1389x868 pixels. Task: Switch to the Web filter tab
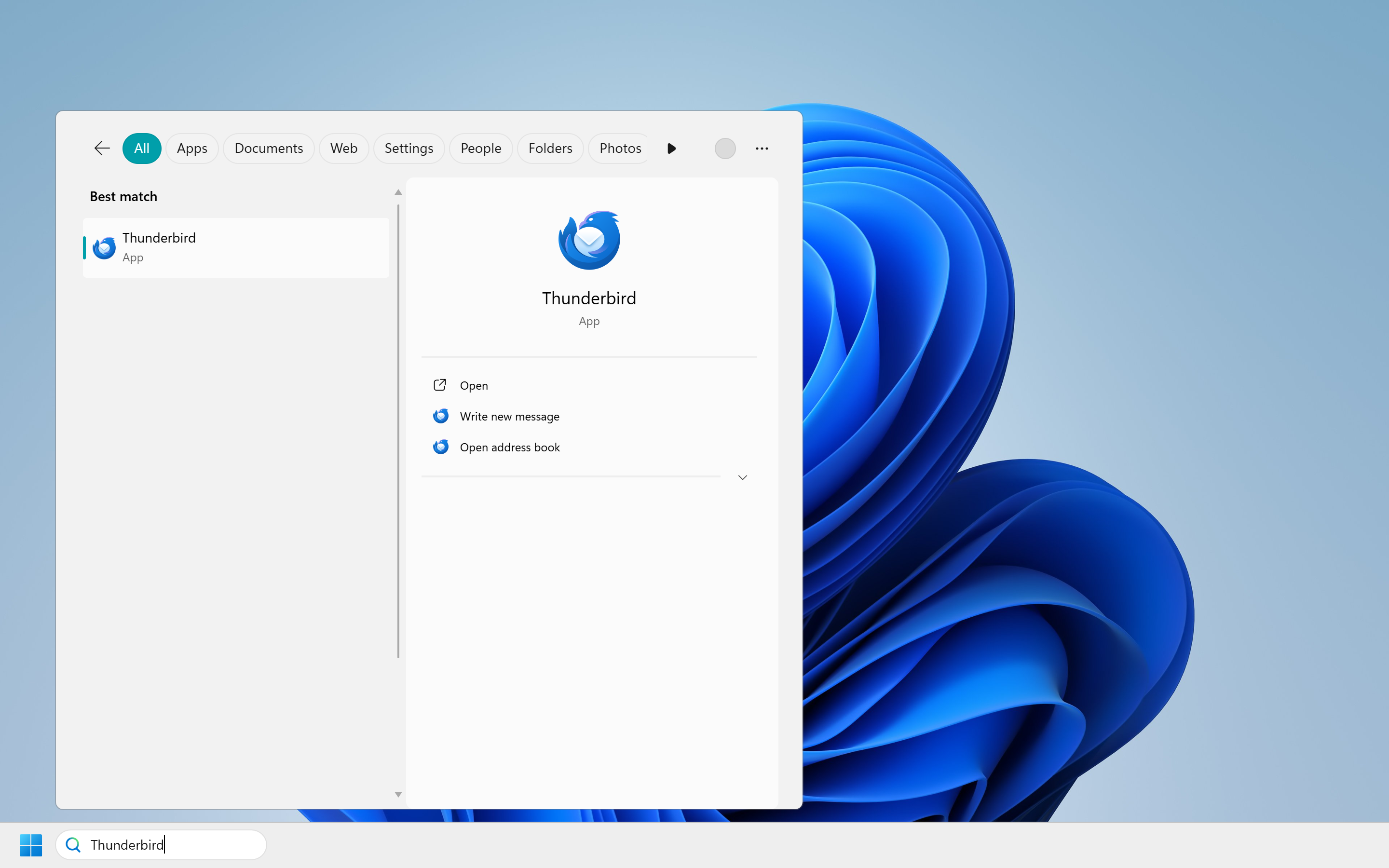tap(344, 148)
